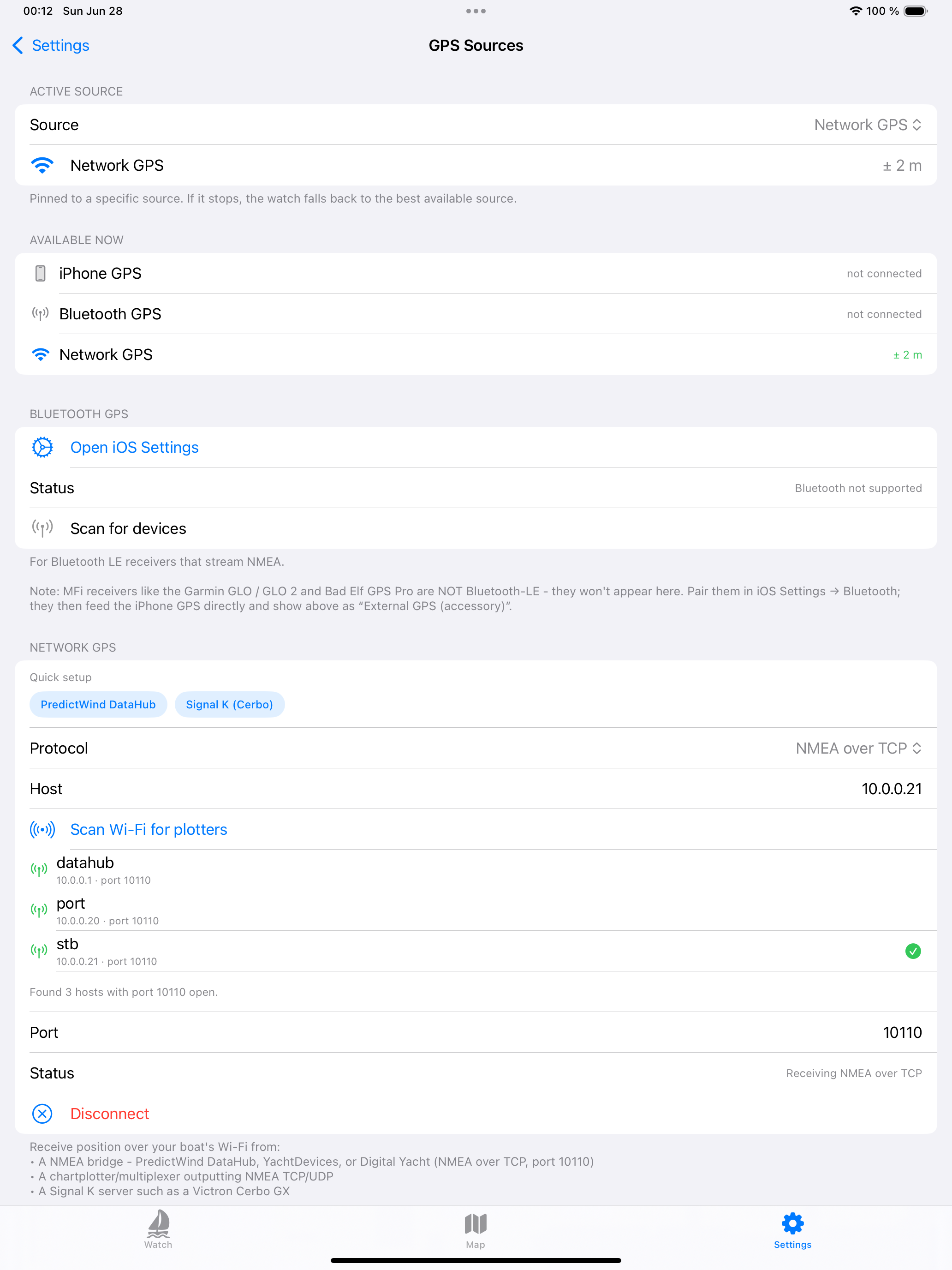Edit the Port field 10110
The height and width of the screenshot is (1270, 952).
pos(902,1032)
